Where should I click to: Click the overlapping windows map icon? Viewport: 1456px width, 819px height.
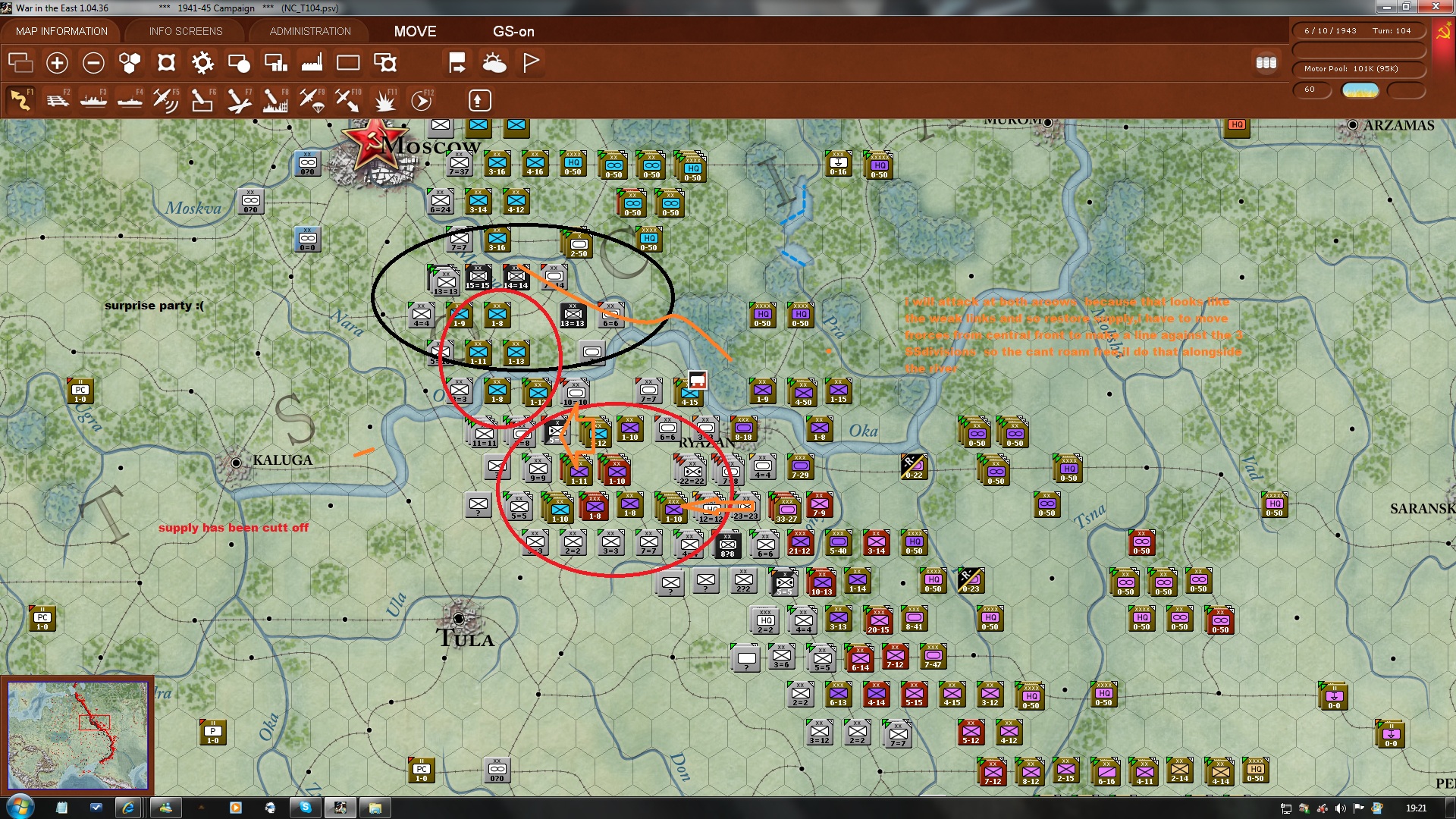pos(20,62)
